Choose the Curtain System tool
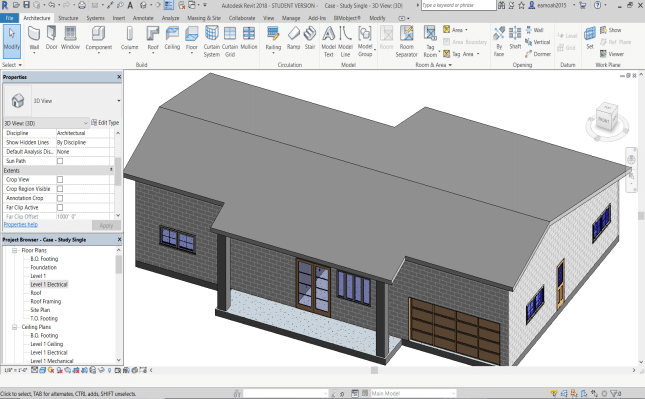 pos(211,41)
